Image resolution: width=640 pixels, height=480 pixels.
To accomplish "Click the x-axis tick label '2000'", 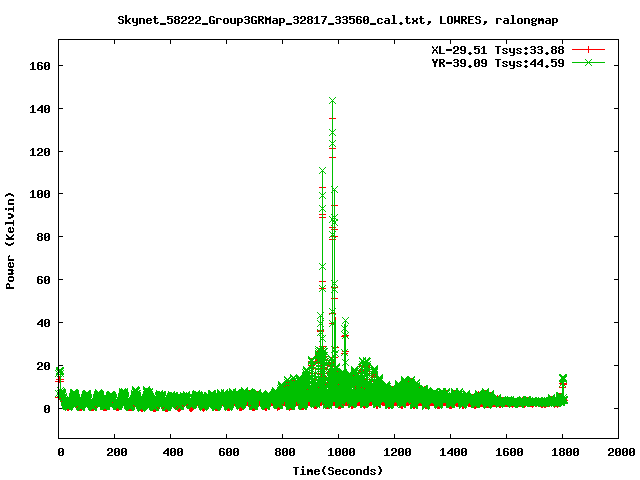I will coord(621,452).
